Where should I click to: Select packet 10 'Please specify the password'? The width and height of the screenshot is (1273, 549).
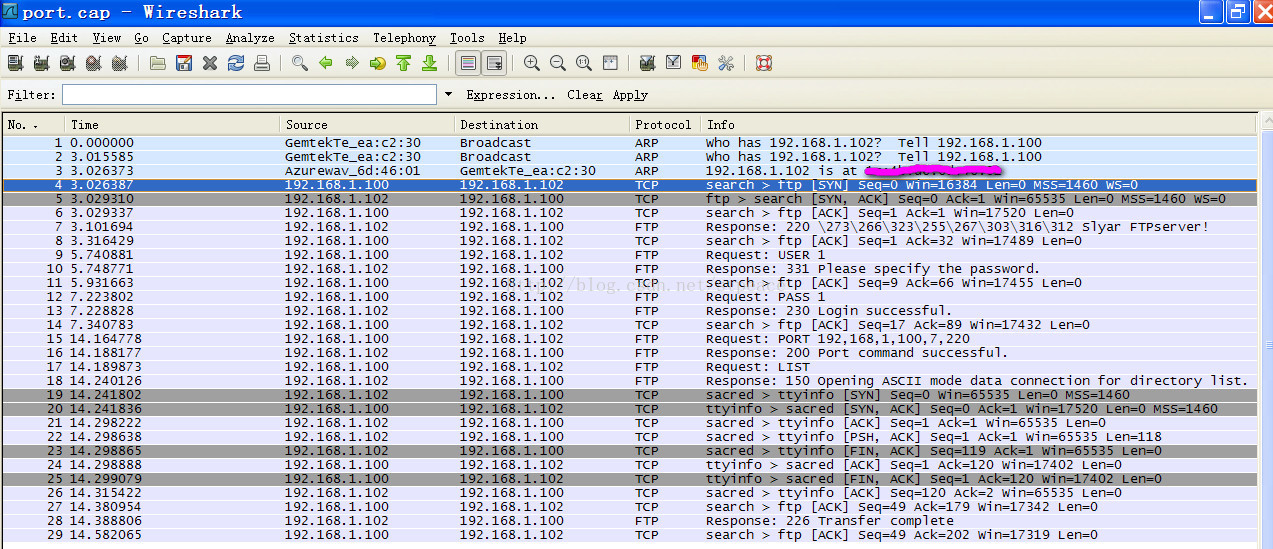click(x=629, y=269)
